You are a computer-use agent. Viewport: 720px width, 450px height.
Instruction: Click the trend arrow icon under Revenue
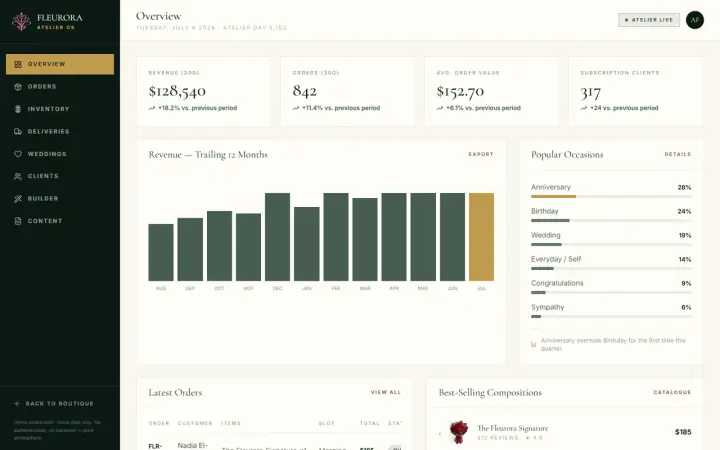click(152, 108)
